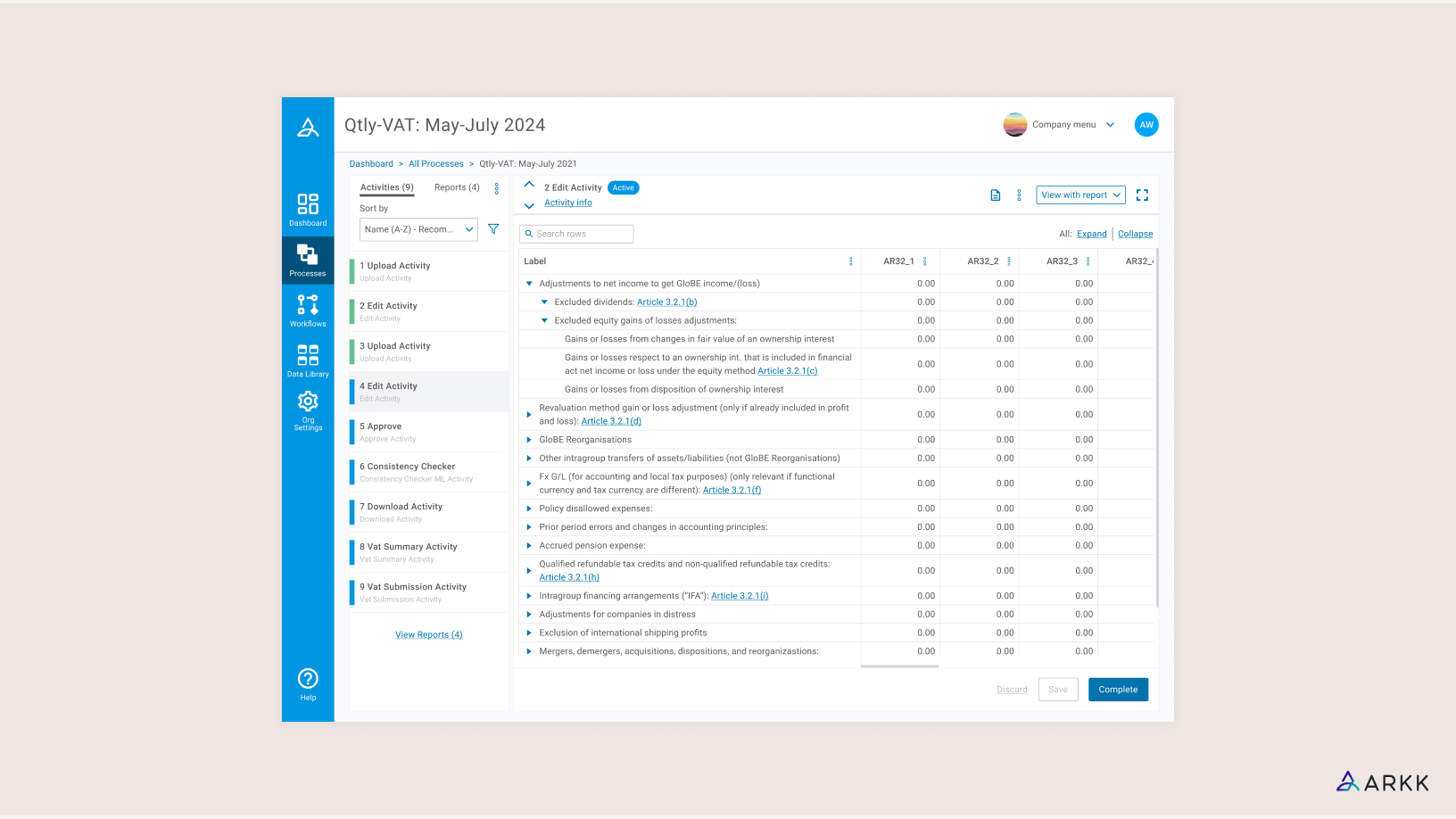Click the document icon beside View with report

[x=996, y=195]
